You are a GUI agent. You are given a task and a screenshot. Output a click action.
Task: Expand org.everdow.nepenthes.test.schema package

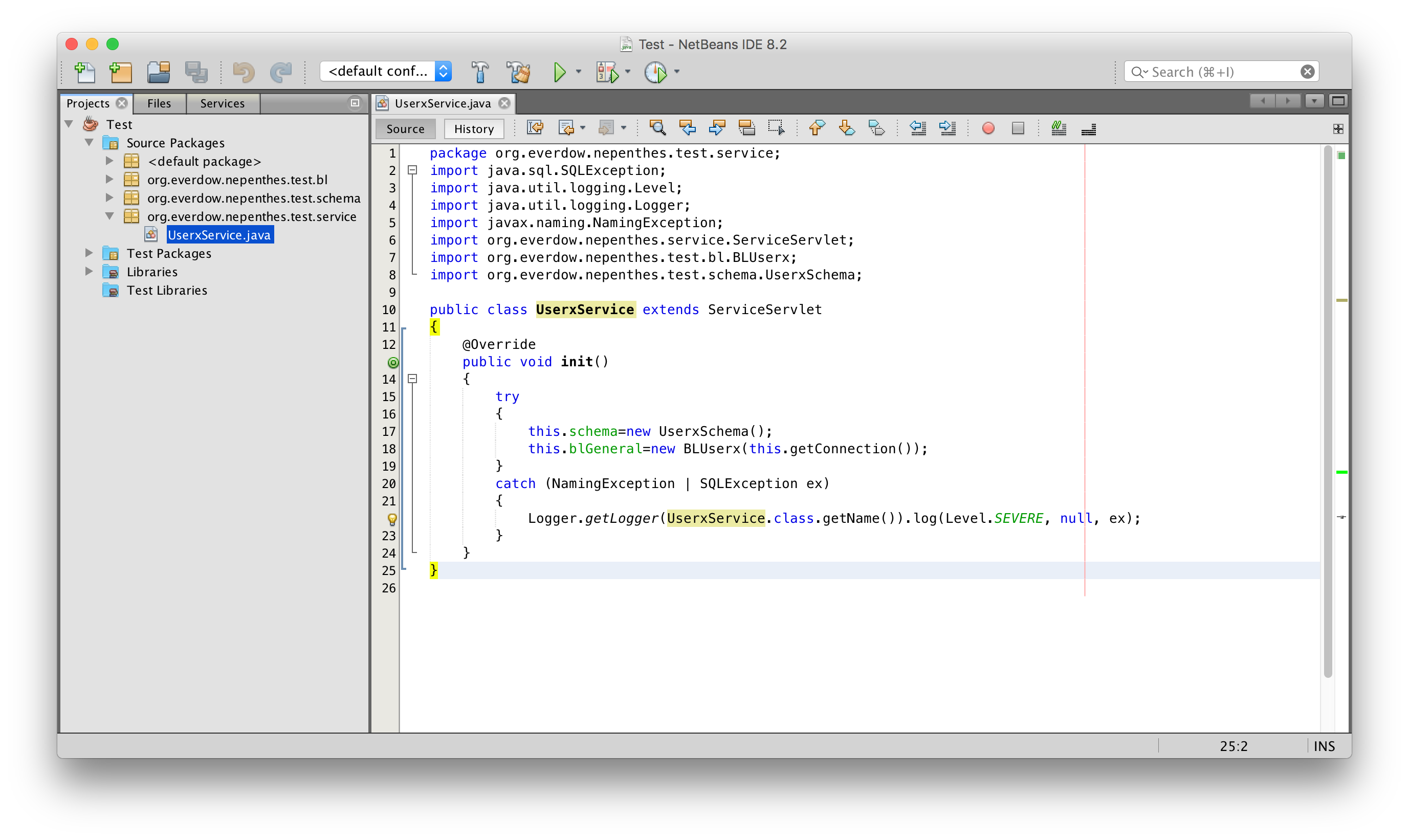click(110, 197)
